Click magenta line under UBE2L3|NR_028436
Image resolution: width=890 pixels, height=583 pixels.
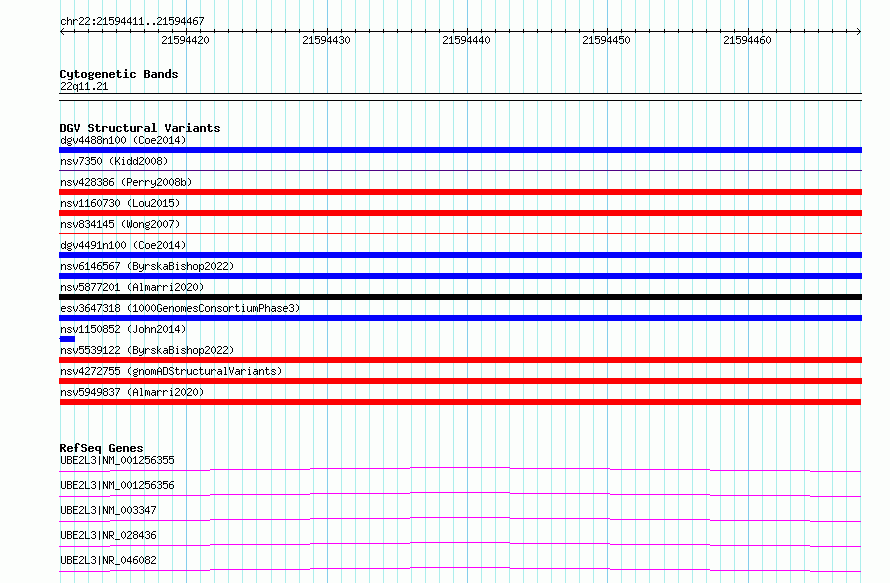click(460, 544)
